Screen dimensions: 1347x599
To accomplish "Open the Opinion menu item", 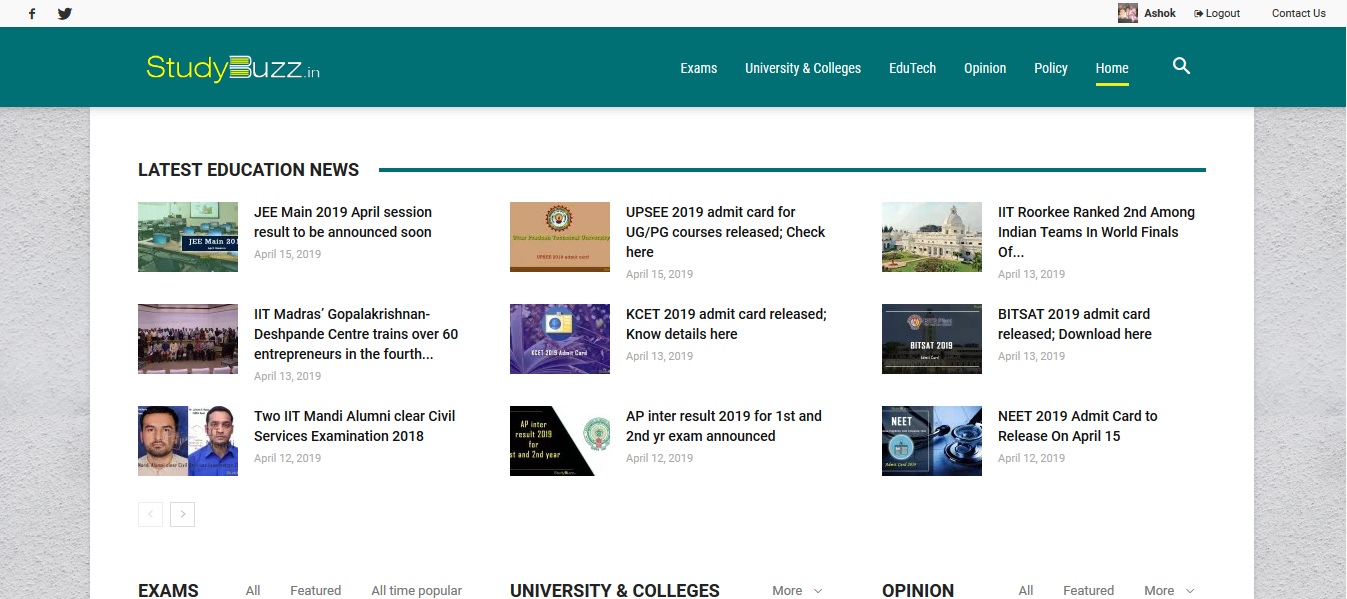I will (985, 68).
